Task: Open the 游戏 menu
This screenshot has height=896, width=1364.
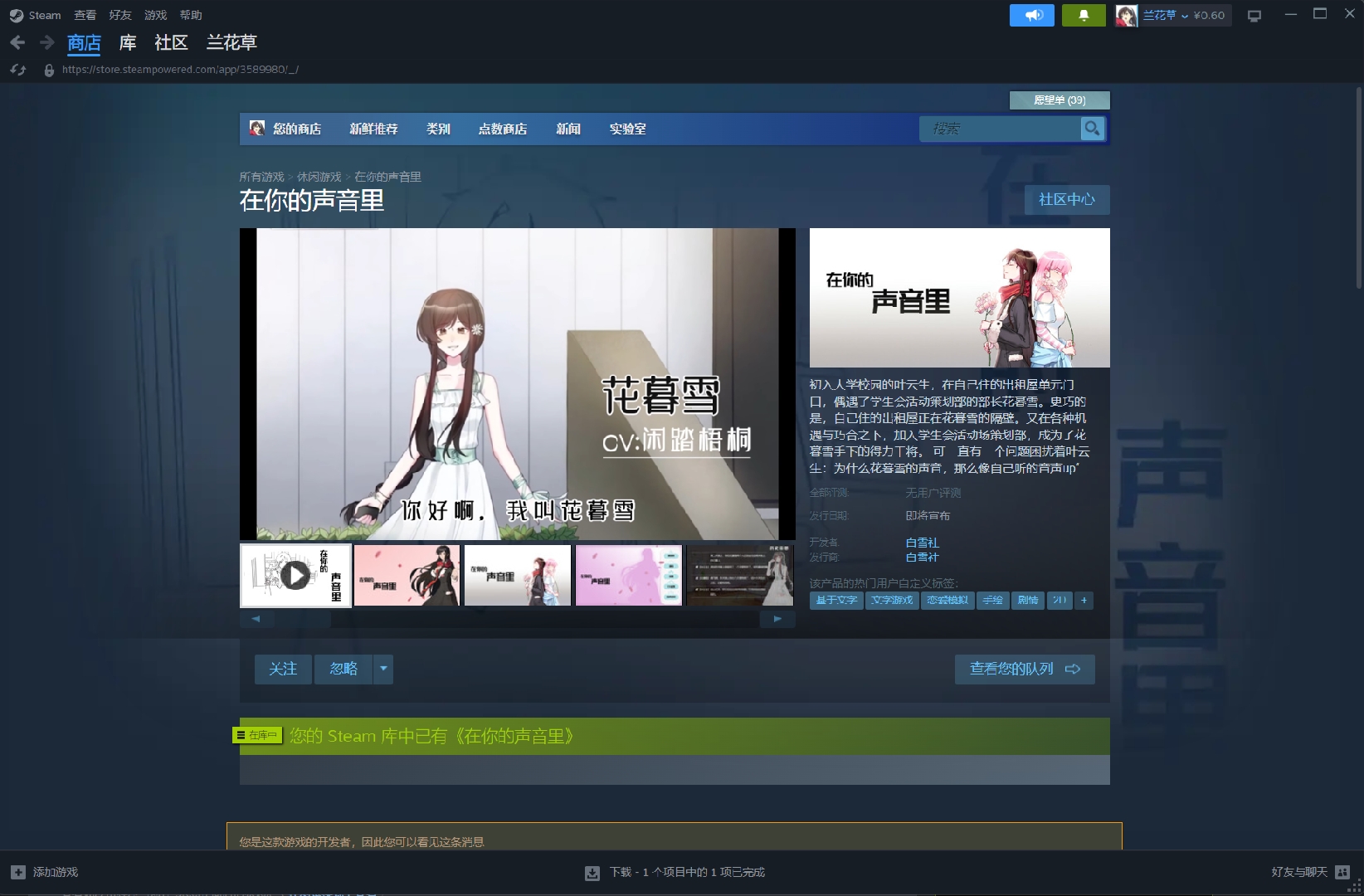Action: [x=155, y=15]
